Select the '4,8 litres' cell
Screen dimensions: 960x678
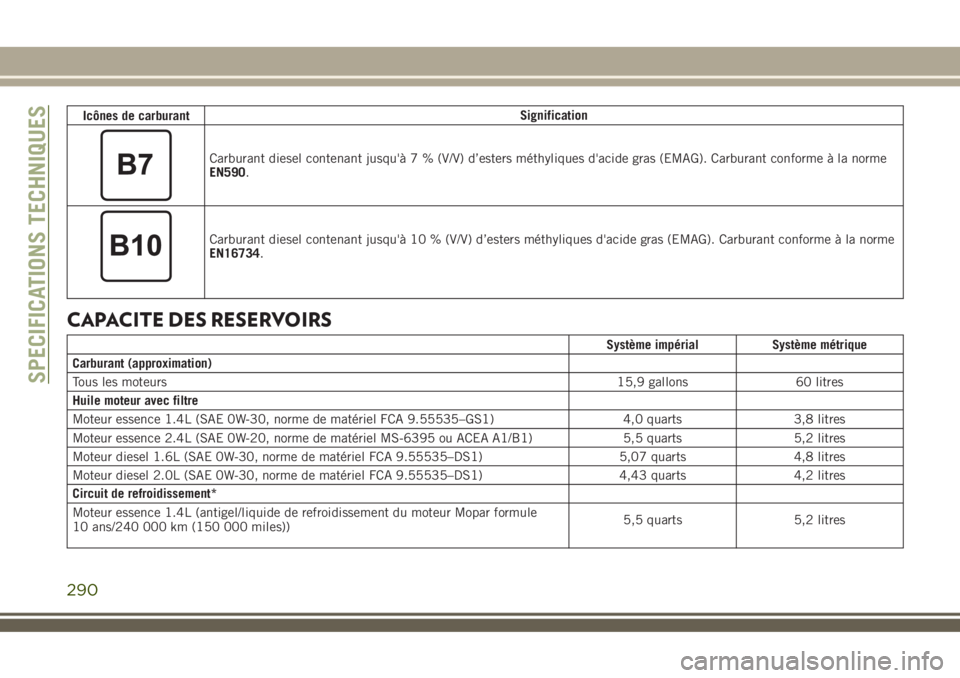[x=819, y=457]
